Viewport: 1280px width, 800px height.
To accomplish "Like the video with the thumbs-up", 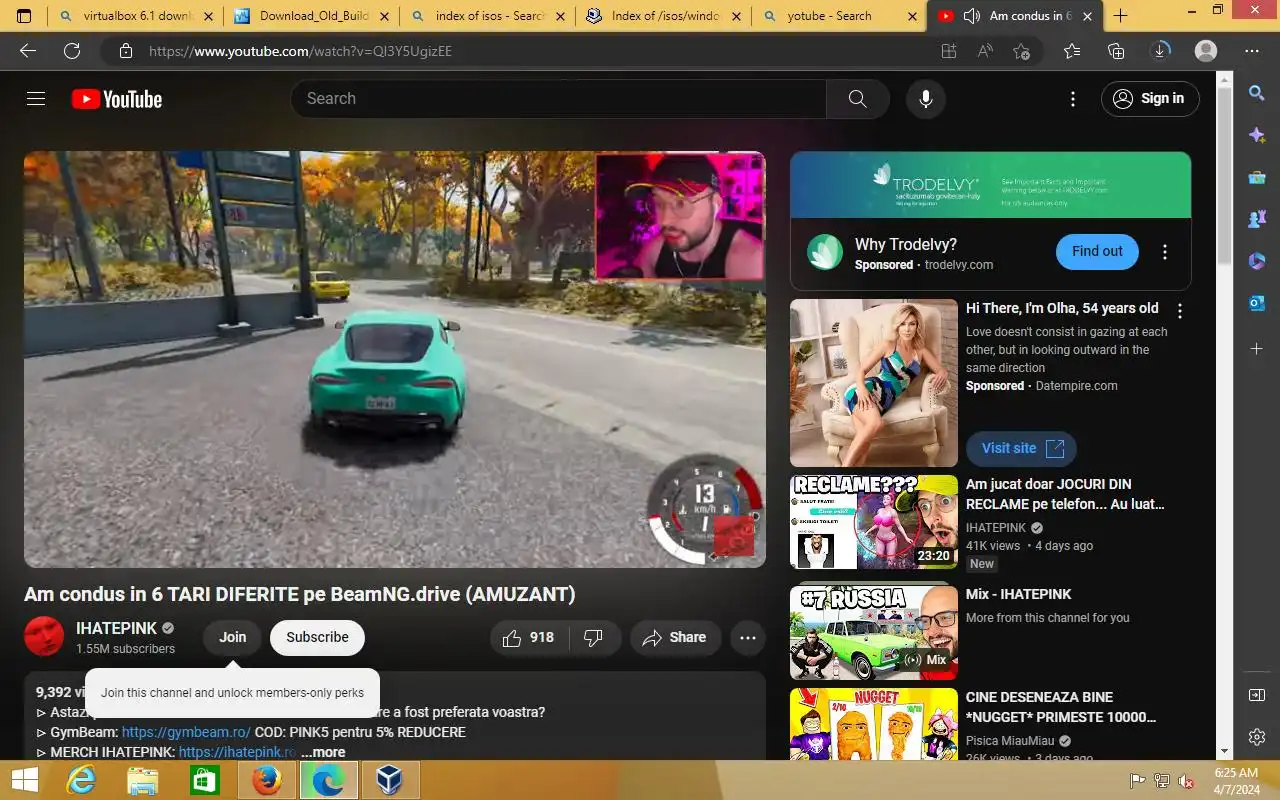I will 529,638.
